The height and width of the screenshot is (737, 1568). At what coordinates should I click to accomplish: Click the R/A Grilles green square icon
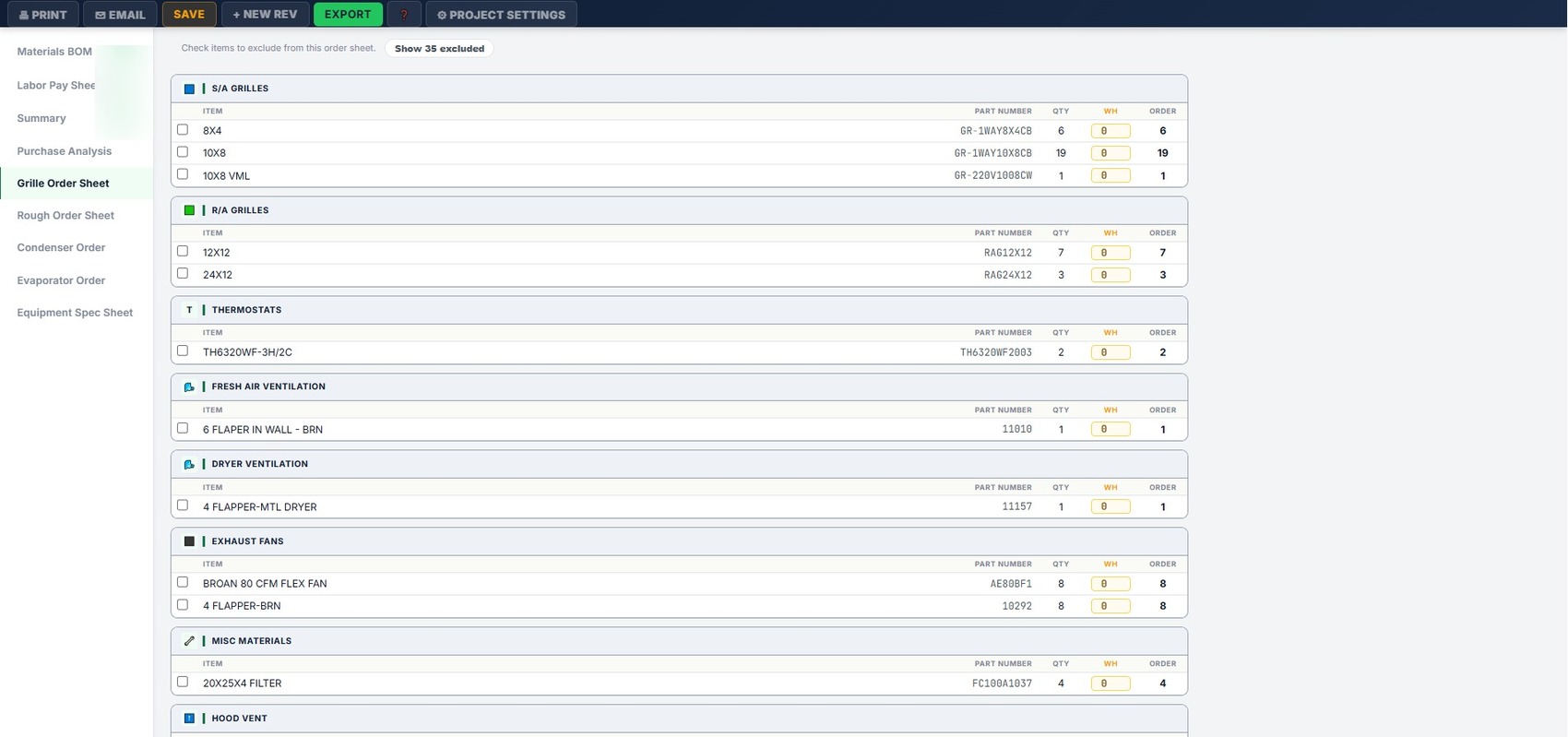(189, 210)
